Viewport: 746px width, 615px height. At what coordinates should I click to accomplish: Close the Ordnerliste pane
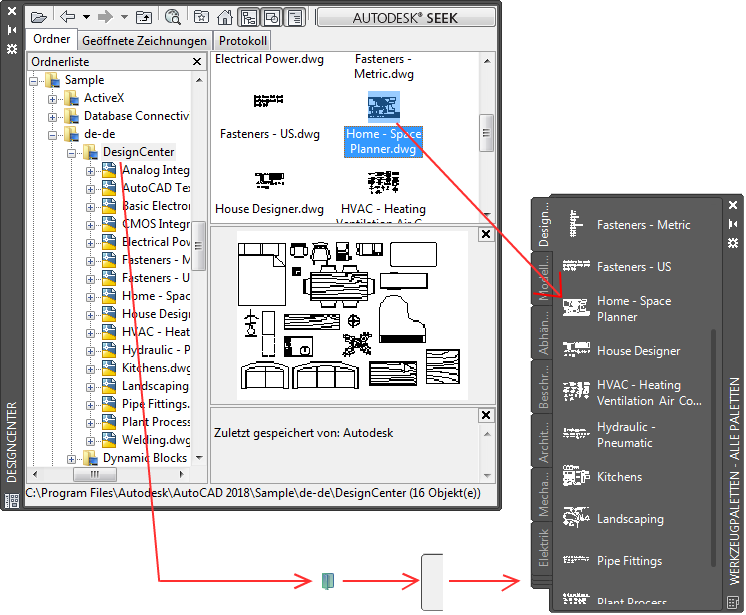click(x=197, y=61)
